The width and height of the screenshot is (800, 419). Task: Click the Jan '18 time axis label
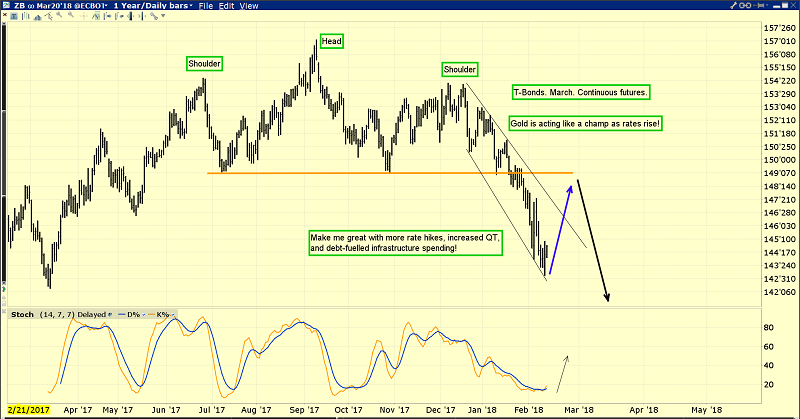tap(482, 410)
